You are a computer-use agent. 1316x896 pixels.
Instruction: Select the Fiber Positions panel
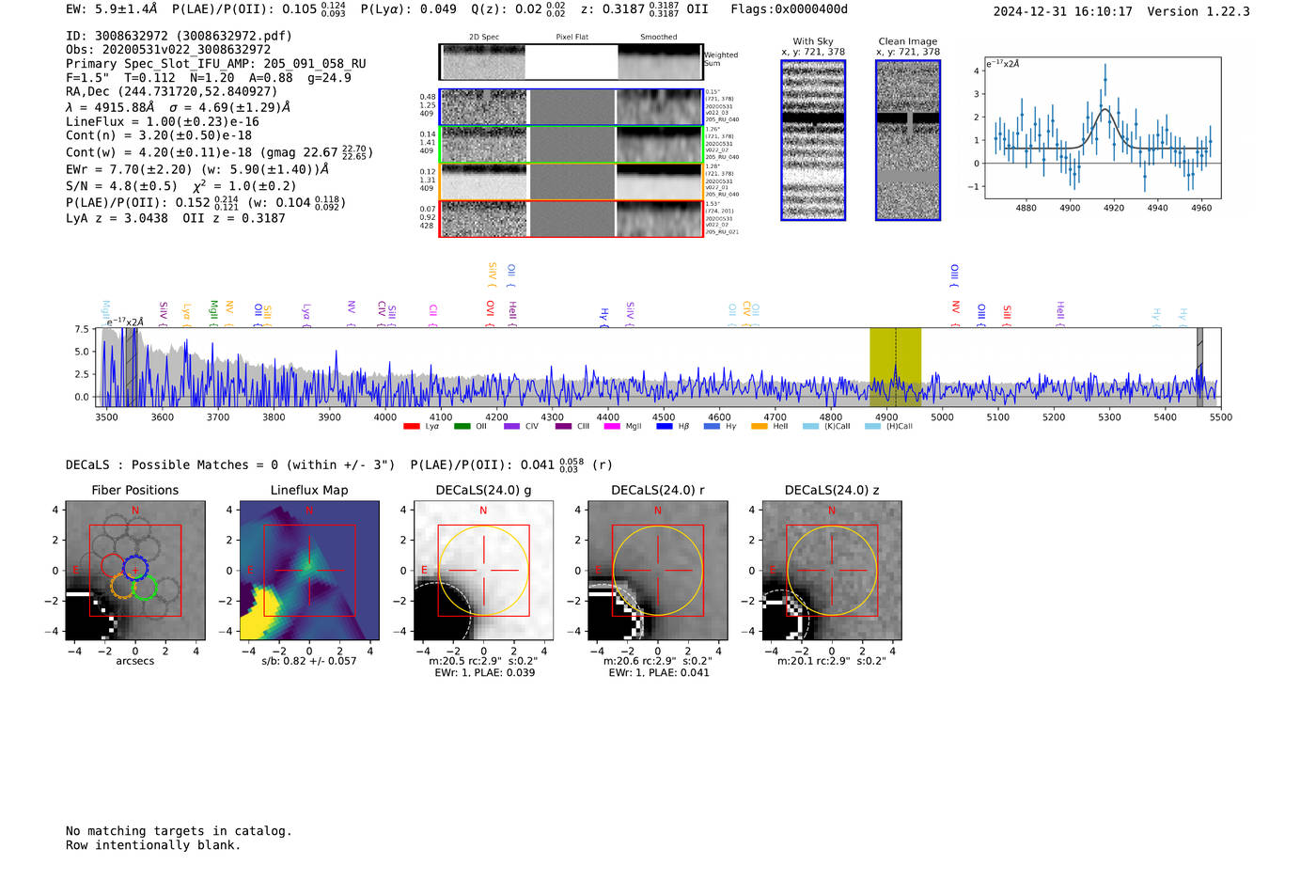pyautogui.click(x=135, y=571)
